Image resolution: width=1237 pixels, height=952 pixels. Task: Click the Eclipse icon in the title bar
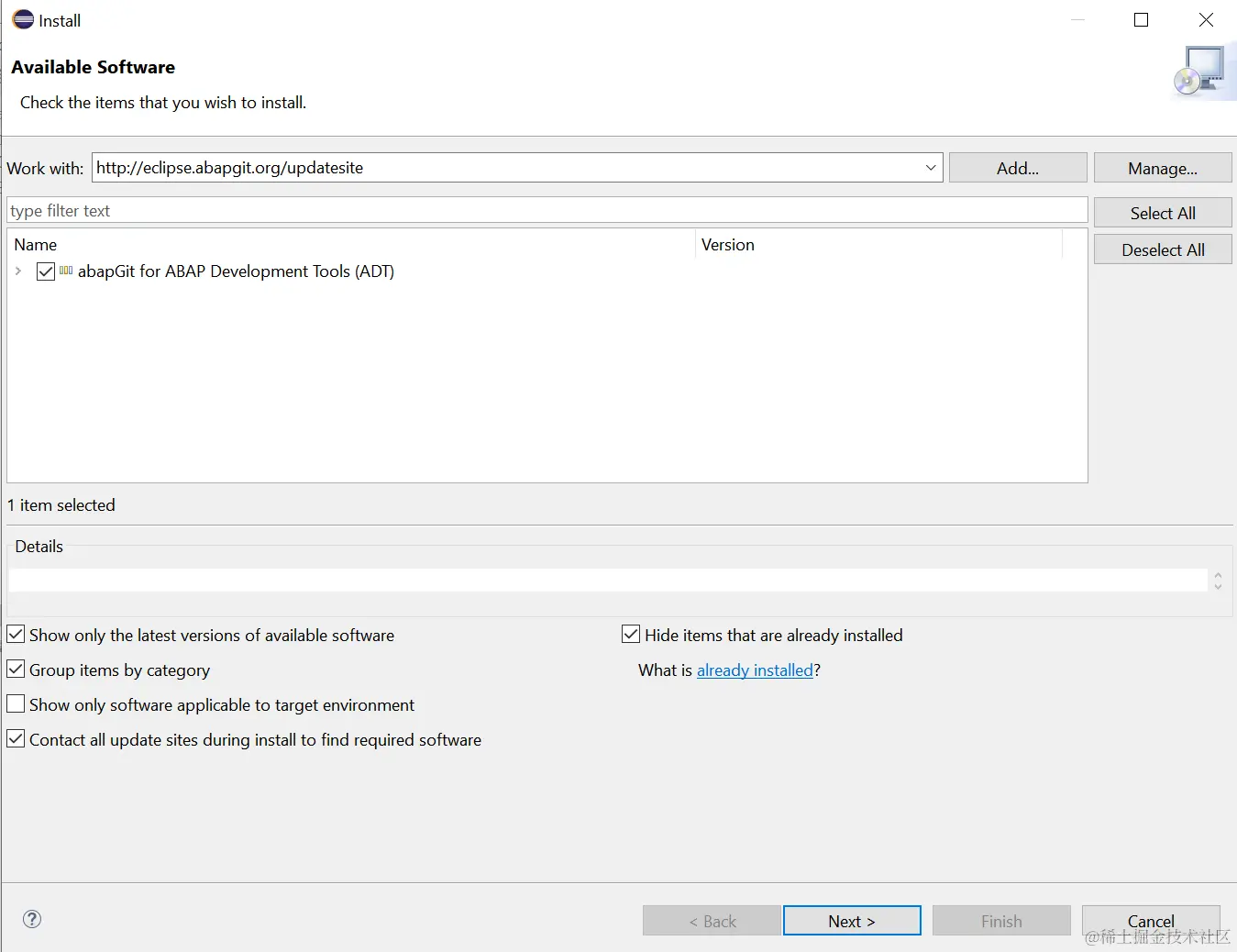coord(23,19)
